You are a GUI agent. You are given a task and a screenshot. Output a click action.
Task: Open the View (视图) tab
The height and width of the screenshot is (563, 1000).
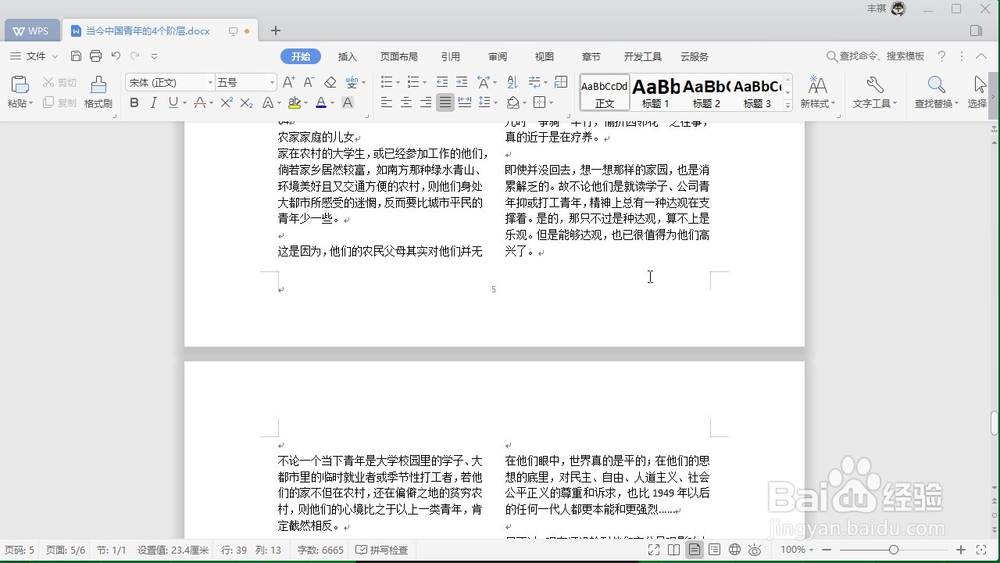click(x=544, y=56)
